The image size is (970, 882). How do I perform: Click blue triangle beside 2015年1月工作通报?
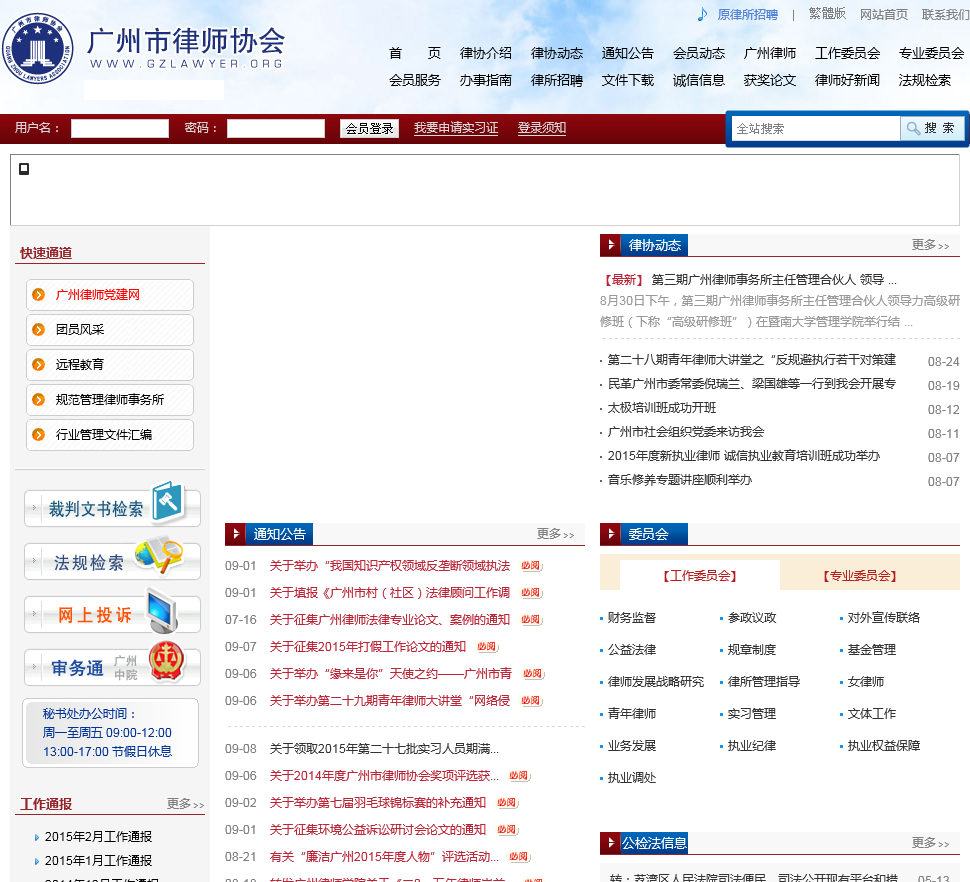point(36,861)
